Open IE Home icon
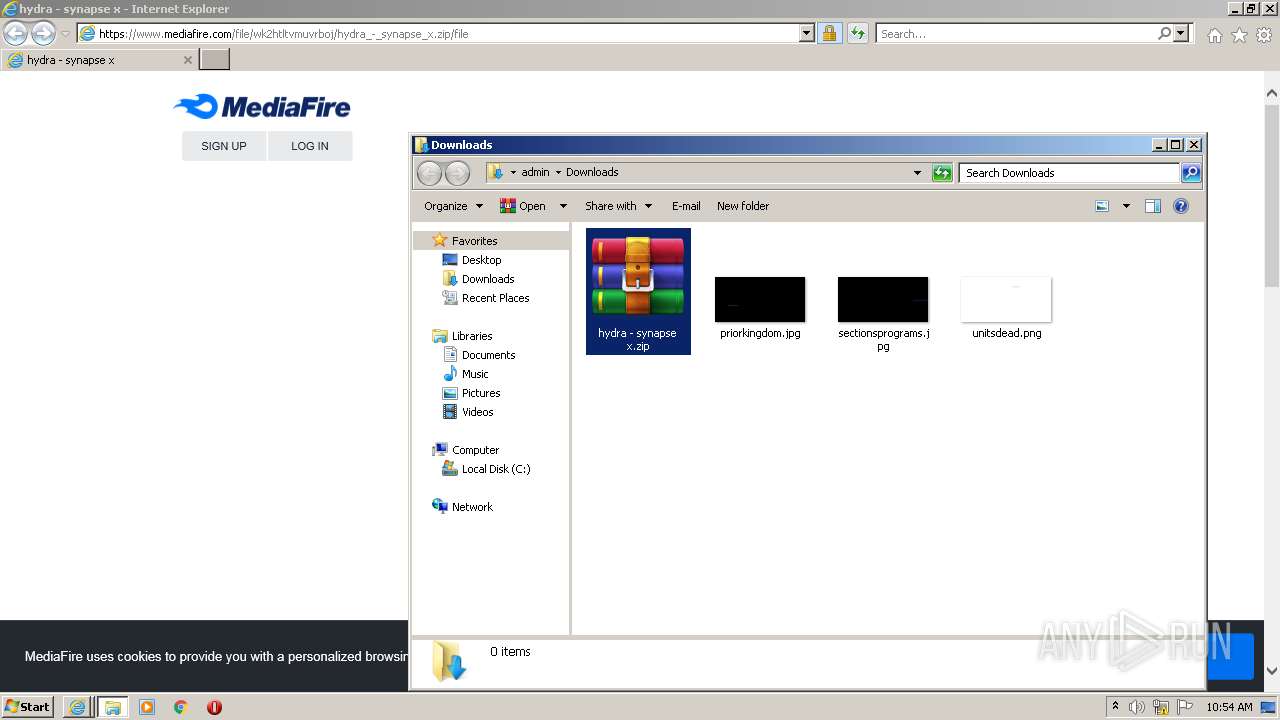The image size is (1280, 720). 1214,35
